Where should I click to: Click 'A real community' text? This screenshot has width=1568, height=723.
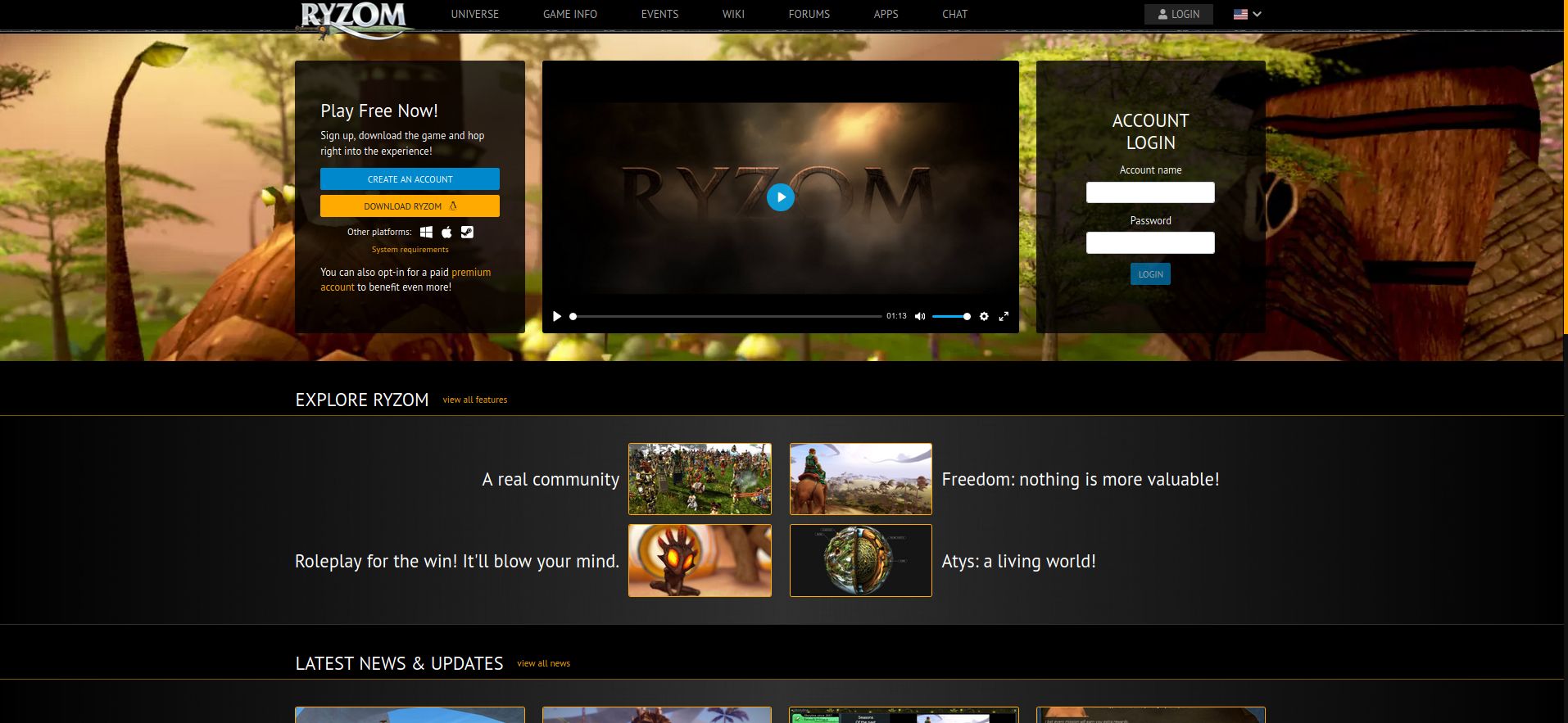click(551, 480)
